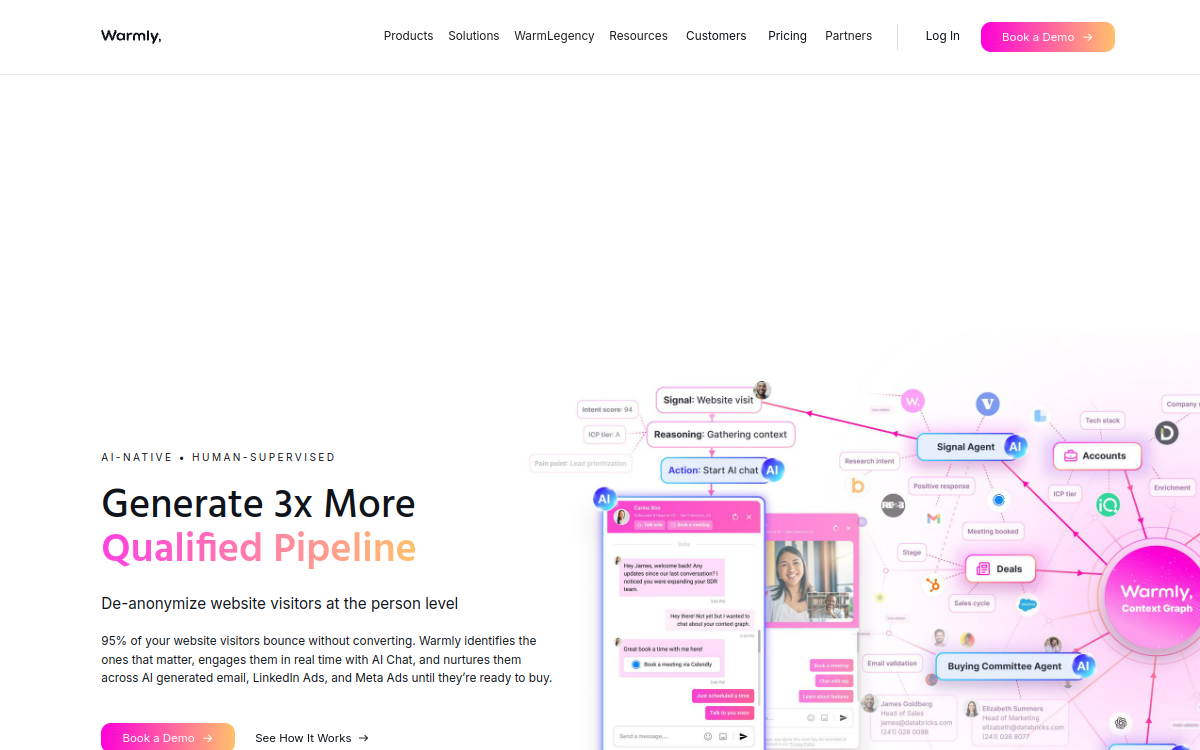Image resolution: width=1200 pixels, height=750 pixels.
Task: Click the AI badge on Action: Start AI chat
Action: click(x=772, y=470)
